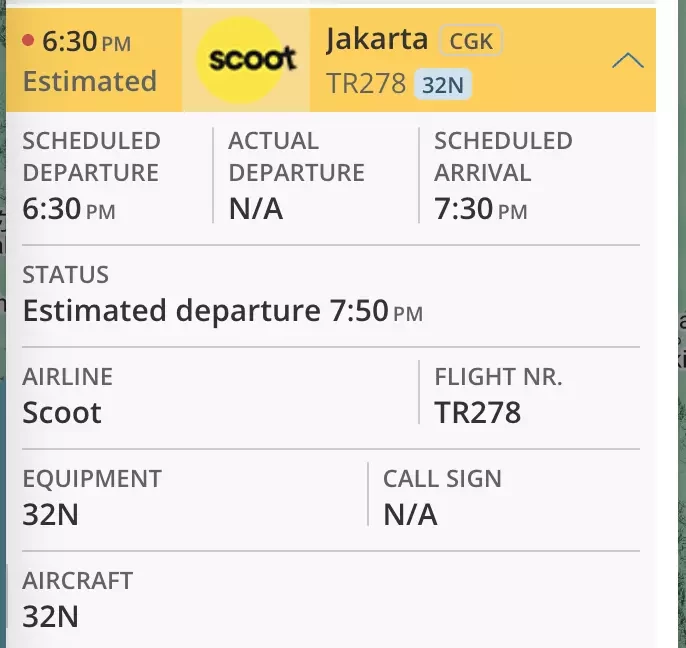Click the red status dot indicator
The width and height of the screenshot is (686, 648).
tap(28, 40)
